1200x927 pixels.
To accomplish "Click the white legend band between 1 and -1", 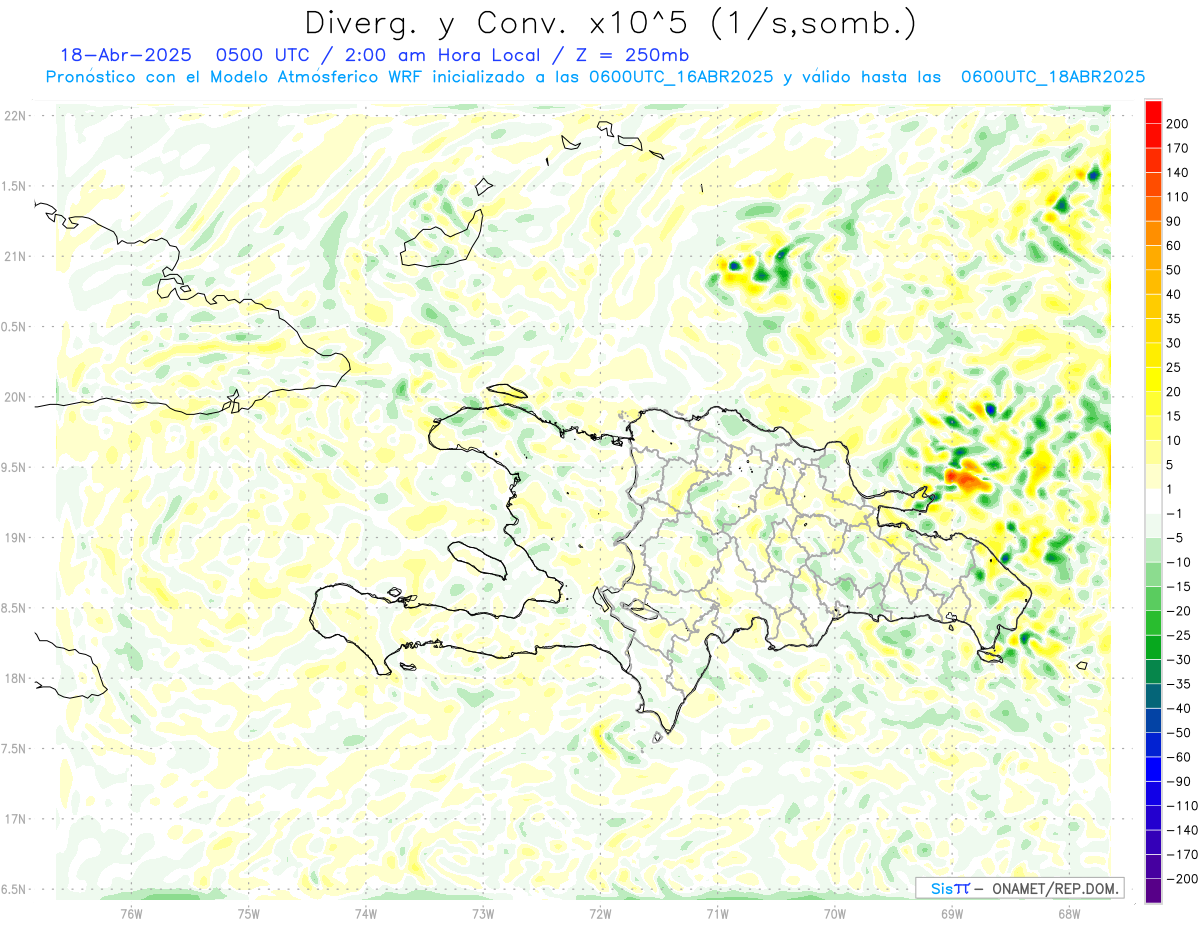I will [x=1153, y=501].
